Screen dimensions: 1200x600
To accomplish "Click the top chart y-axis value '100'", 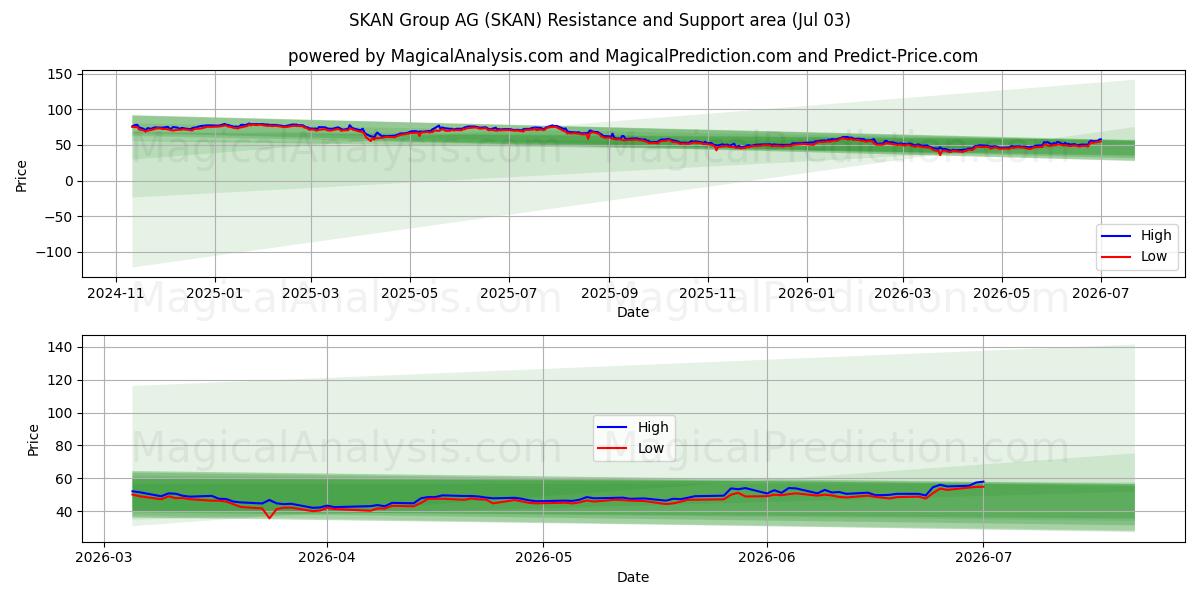I will [61, 110].
